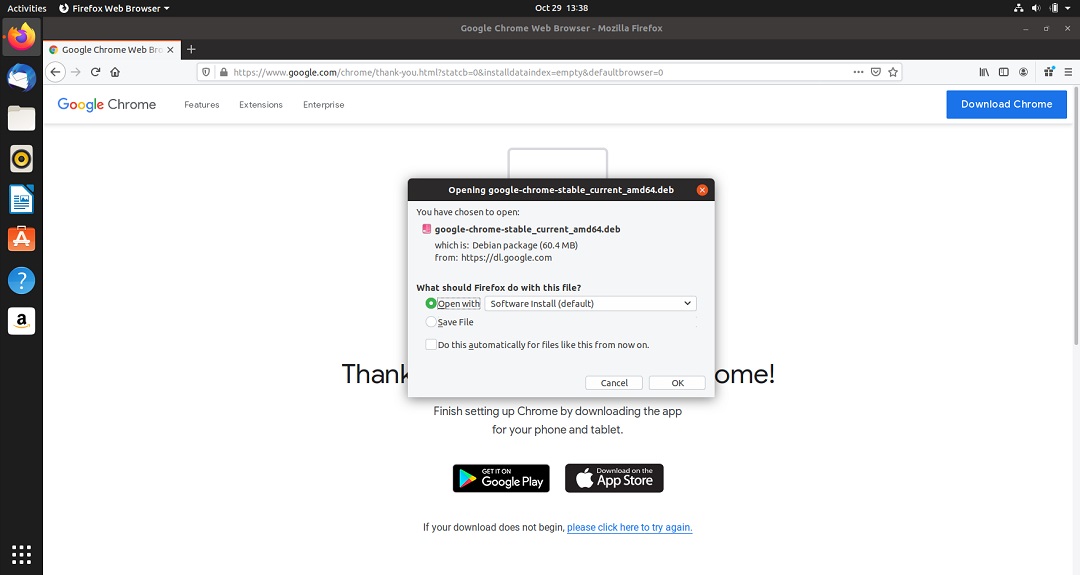
Task: Open the Extensions nav item
Action: (260, 105)
